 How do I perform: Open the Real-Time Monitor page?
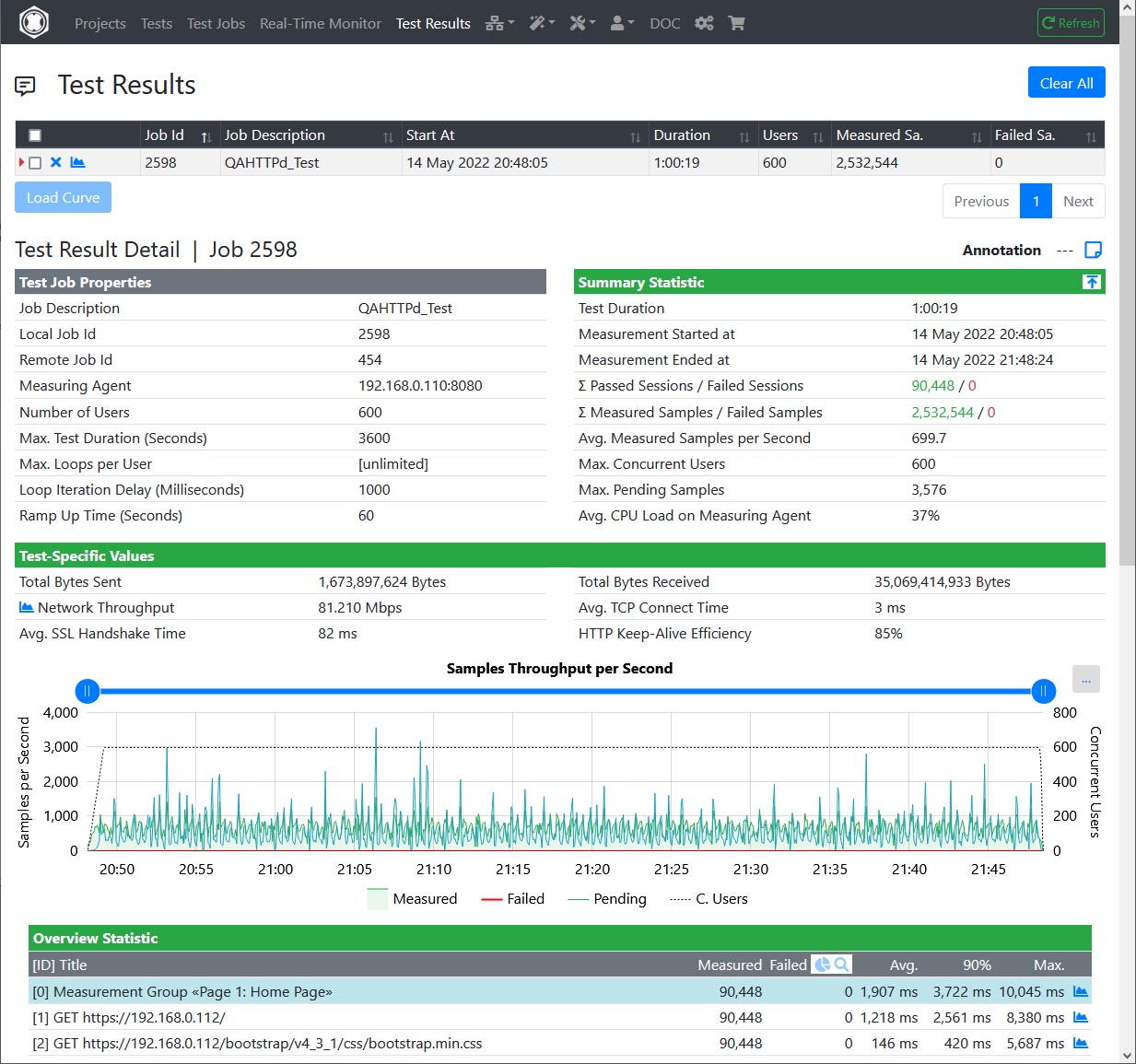tap(321, 23)
